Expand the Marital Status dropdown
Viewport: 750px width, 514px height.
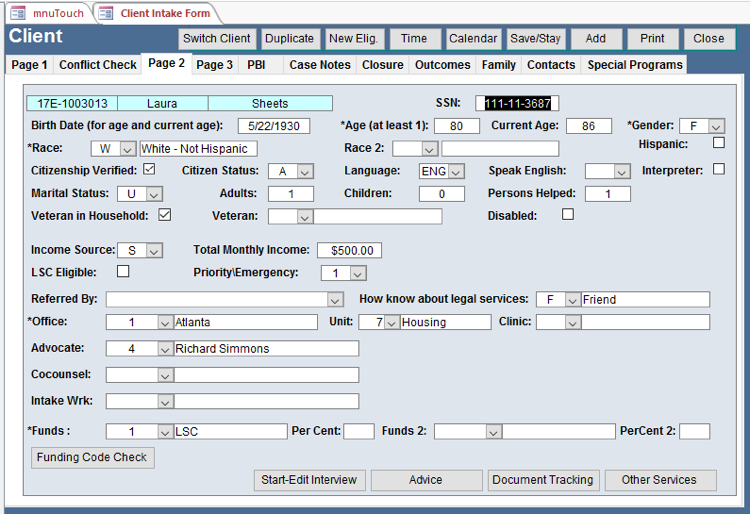[x=154, y=194]
